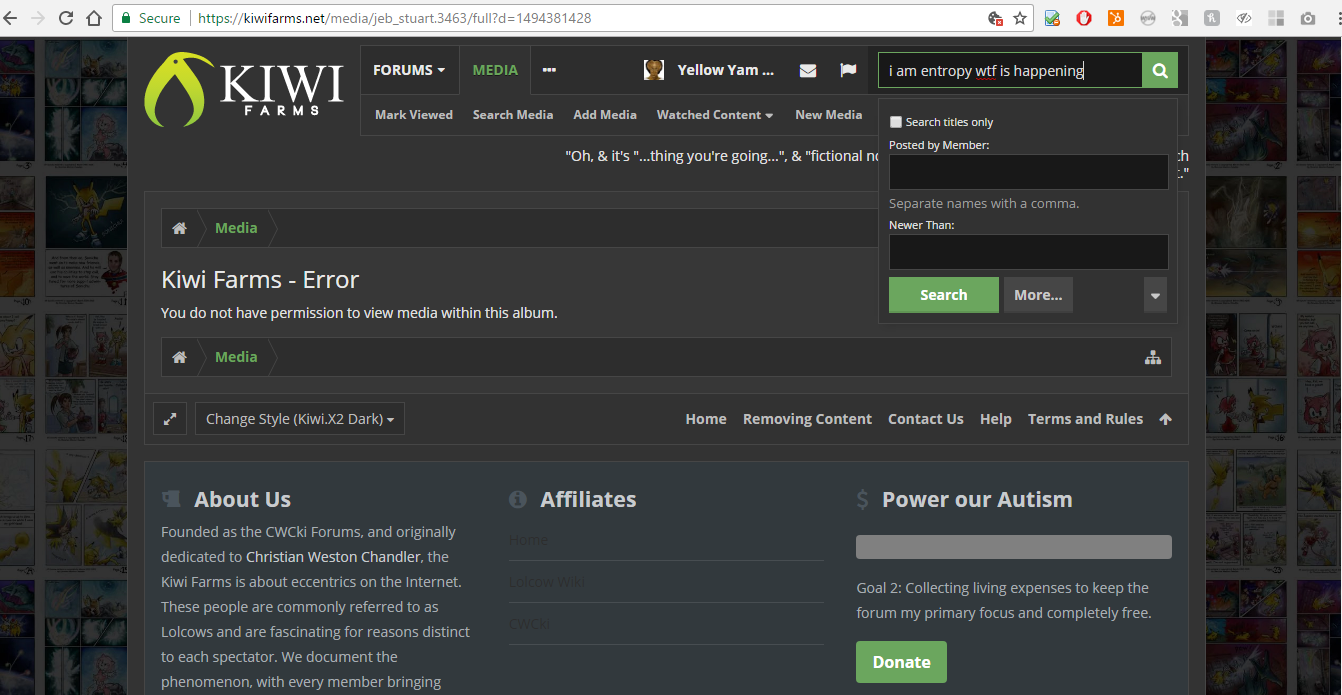
Task: Focus the Posted by Member input field
Action: click(x=1029, y=172)
